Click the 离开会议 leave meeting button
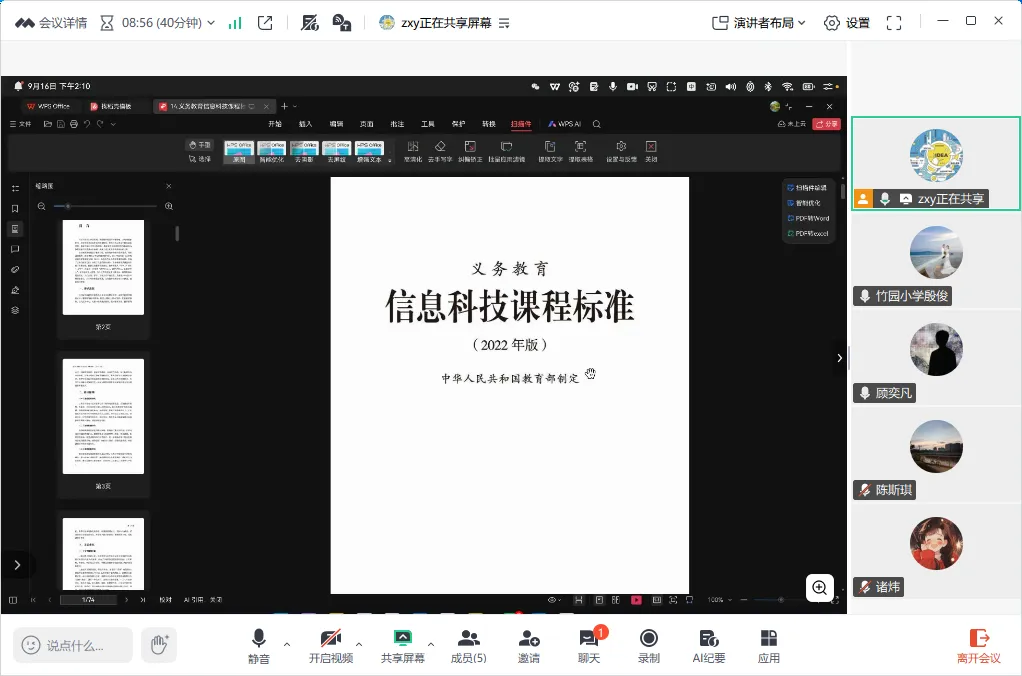This screenshot has height=676, width=1022. click(978, 645)
